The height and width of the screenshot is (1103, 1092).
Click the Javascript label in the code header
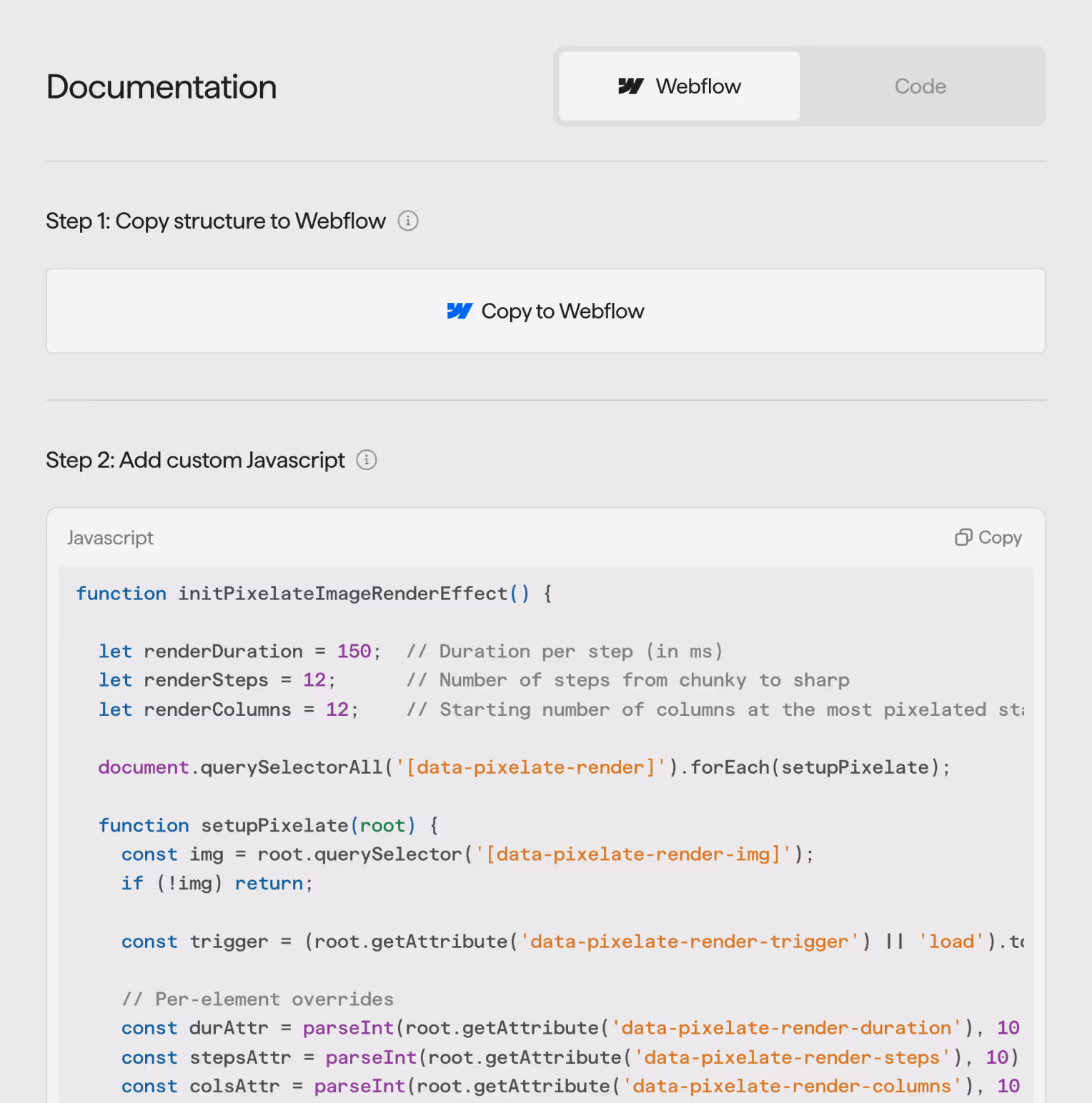[110, 537]
